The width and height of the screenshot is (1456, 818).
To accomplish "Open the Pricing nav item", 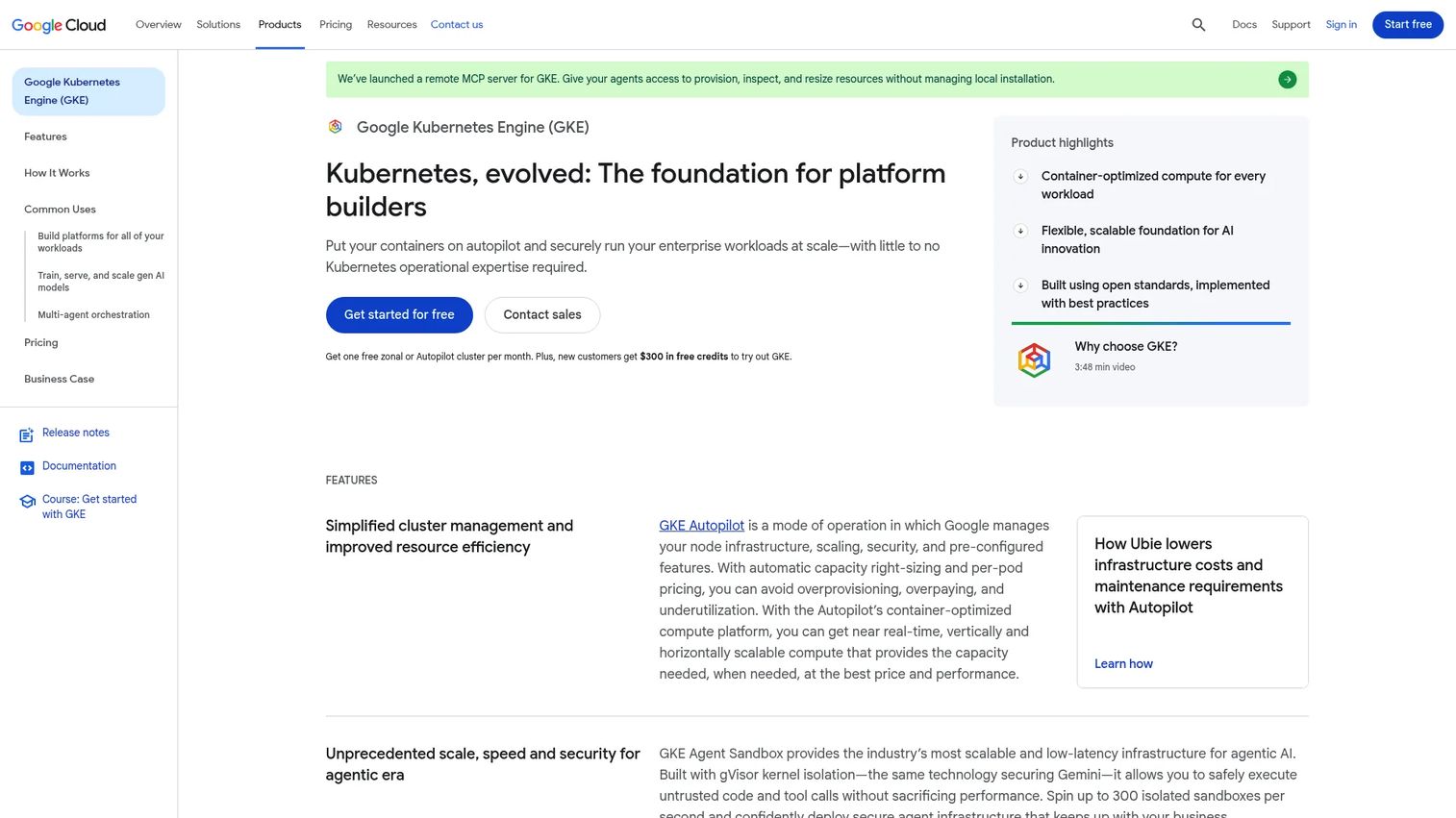I will 336,25.
